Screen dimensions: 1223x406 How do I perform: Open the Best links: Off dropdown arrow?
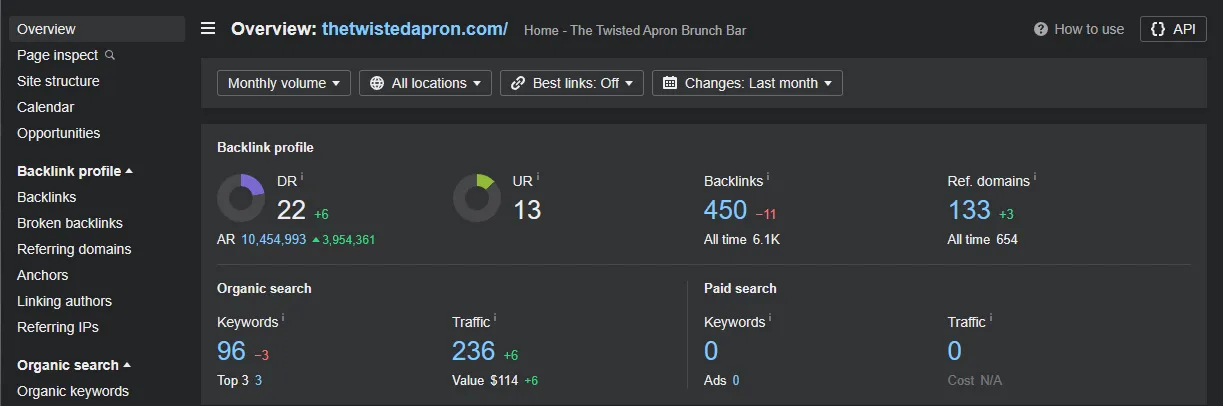(x=628, y=84)
